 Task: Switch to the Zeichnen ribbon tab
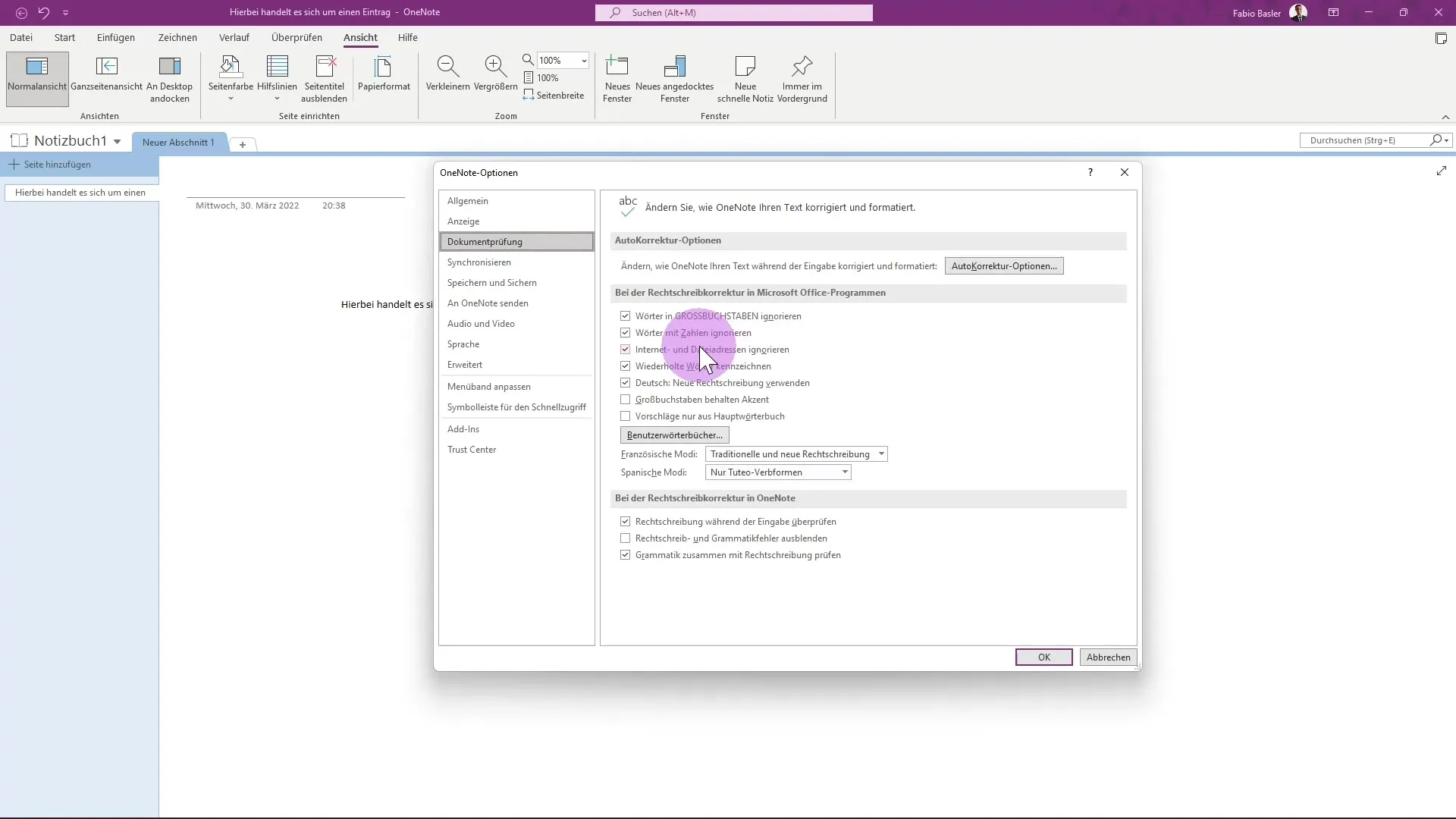point(177,37)
